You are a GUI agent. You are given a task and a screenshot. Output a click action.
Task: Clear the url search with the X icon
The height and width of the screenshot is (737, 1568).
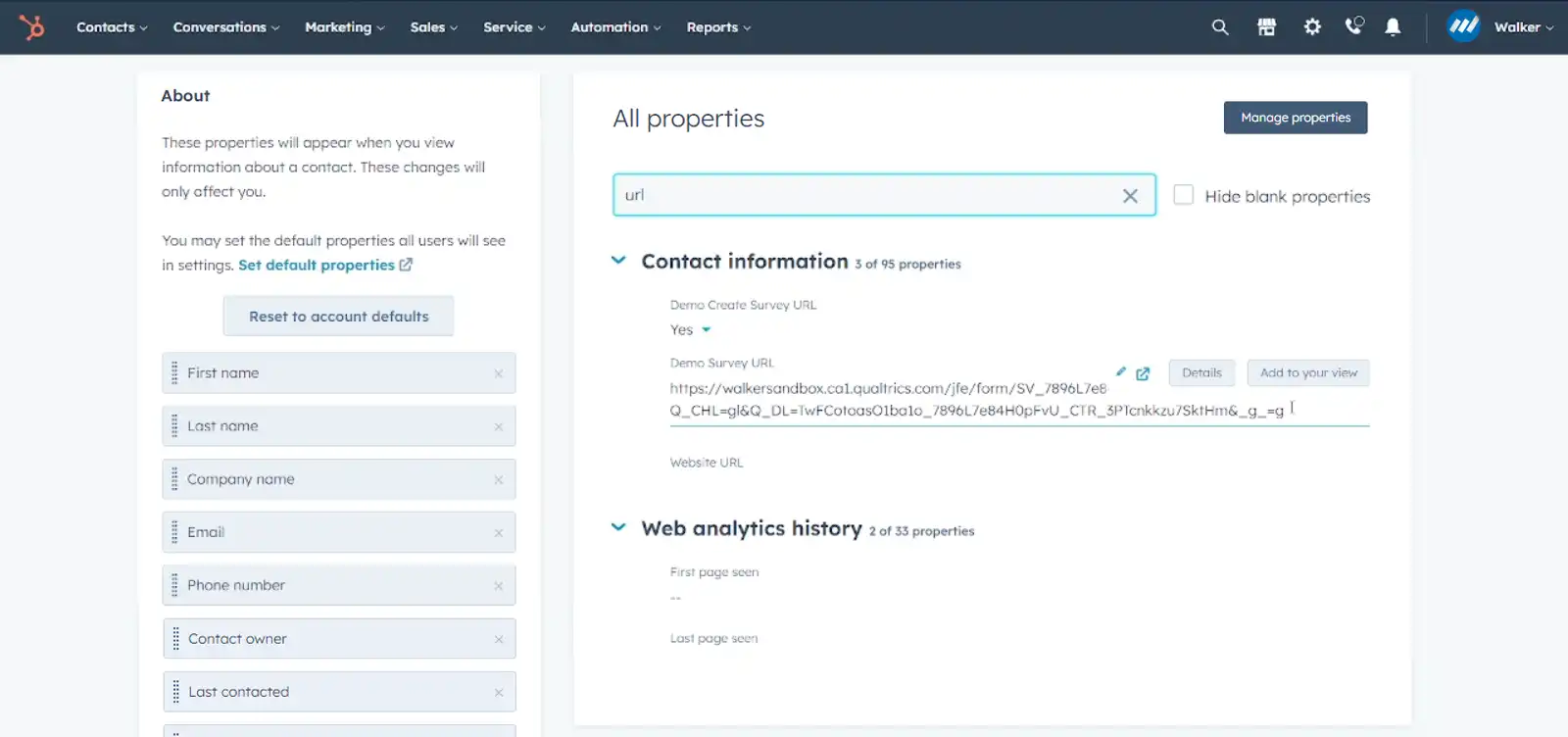(1130, 196)
